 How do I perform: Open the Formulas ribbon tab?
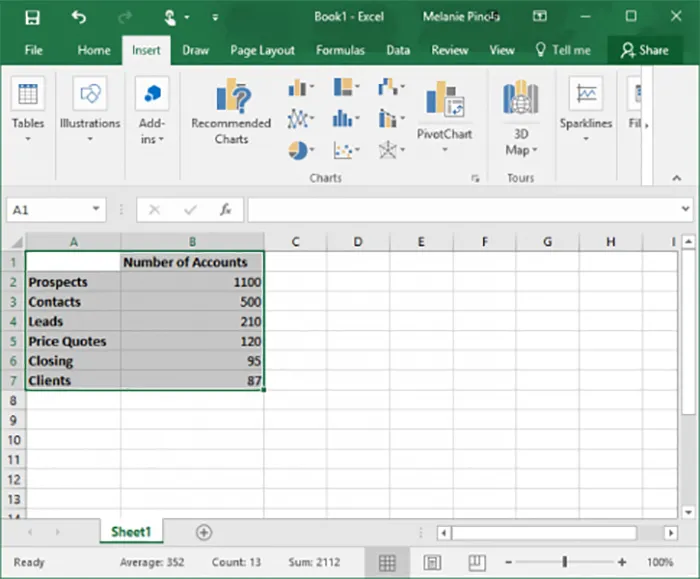coord(340,50)
